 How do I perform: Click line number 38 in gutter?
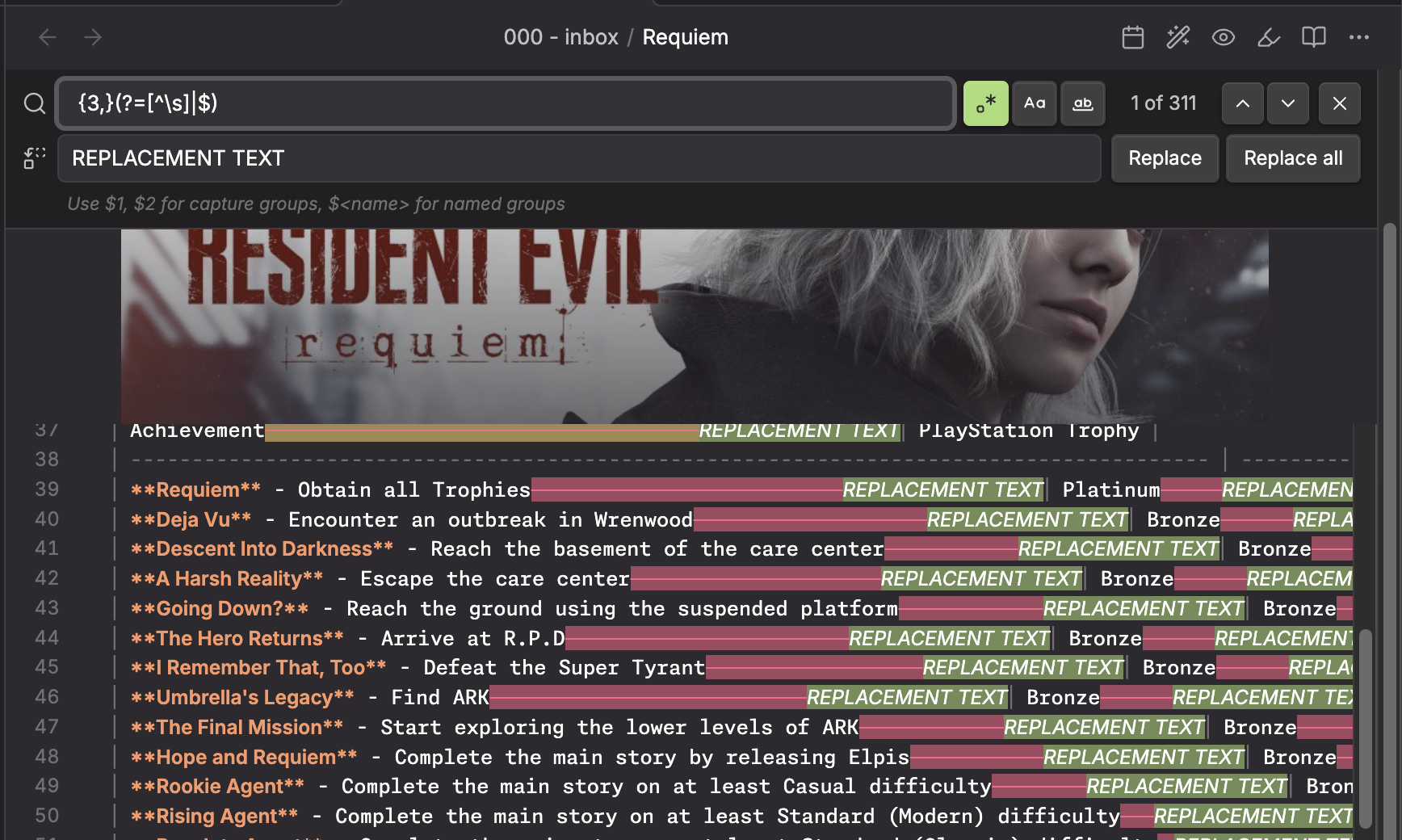(x=47, y=460)
